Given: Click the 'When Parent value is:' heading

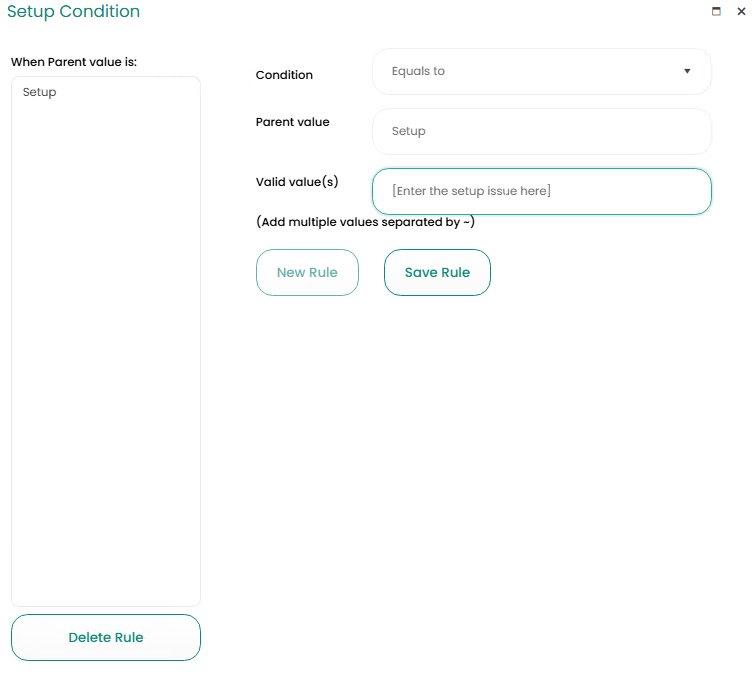Looking at the screenshot, I should pyautogui.click(x=74, y=62).
